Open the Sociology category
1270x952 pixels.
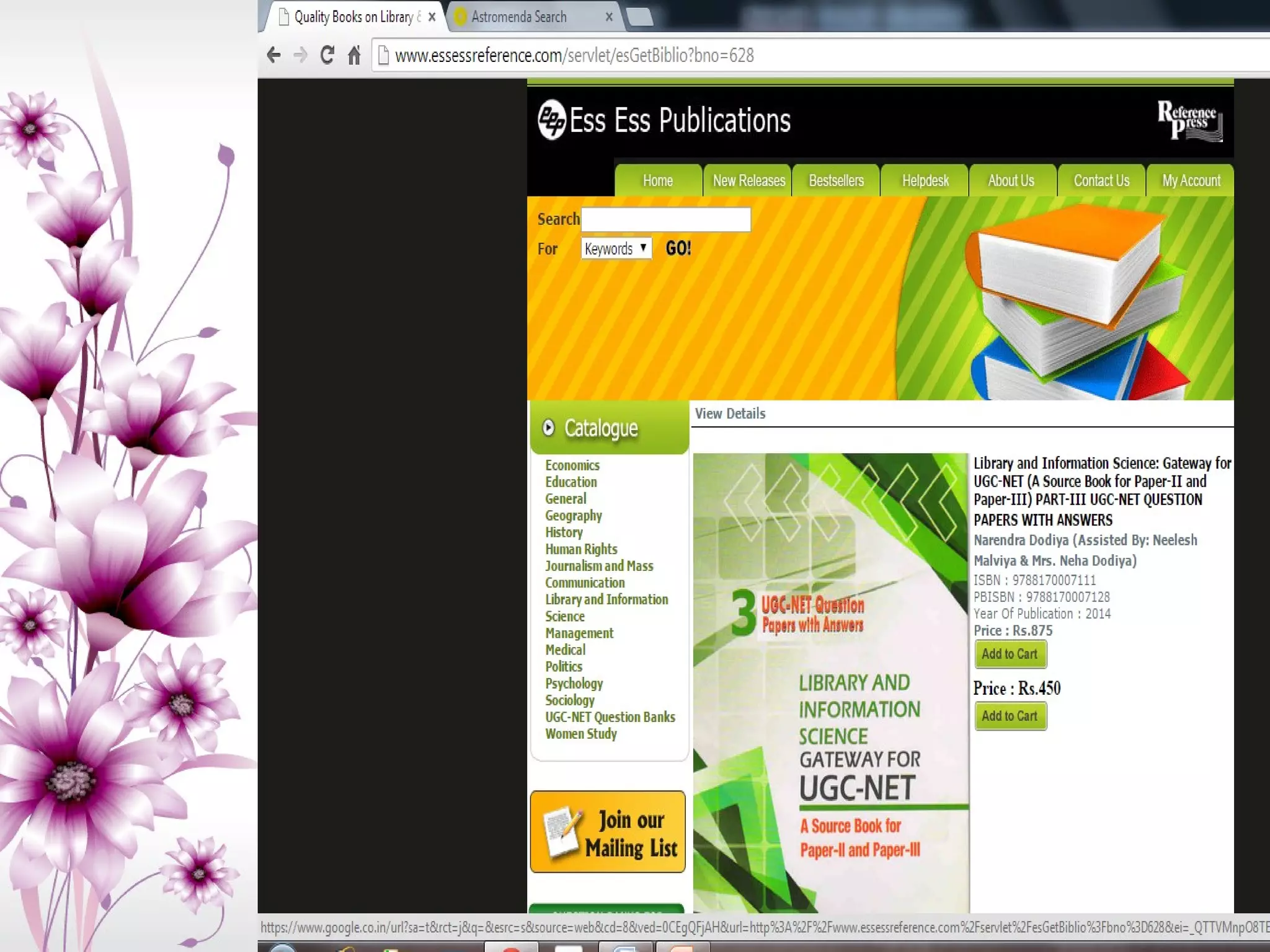click(x=569, y=700)
